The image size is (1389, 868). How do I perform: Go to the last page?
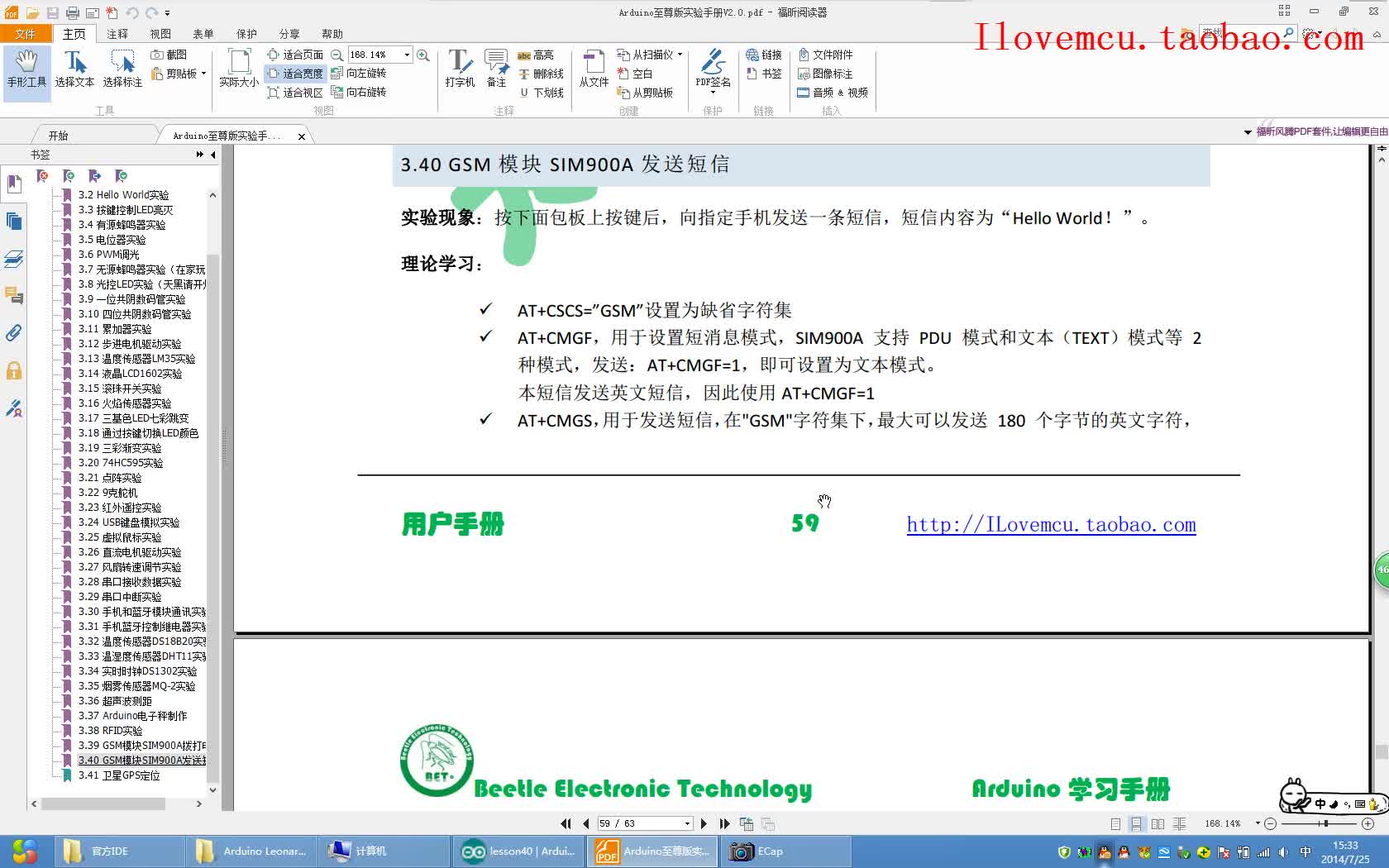(724, 823)
